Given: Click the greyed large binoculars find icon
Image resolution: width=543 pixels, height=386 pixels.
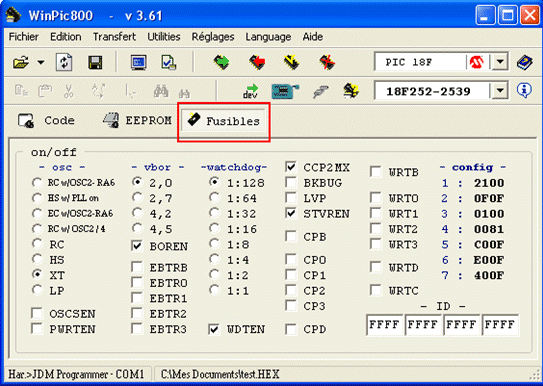Looking at the screenshot, I should point(161,91).
